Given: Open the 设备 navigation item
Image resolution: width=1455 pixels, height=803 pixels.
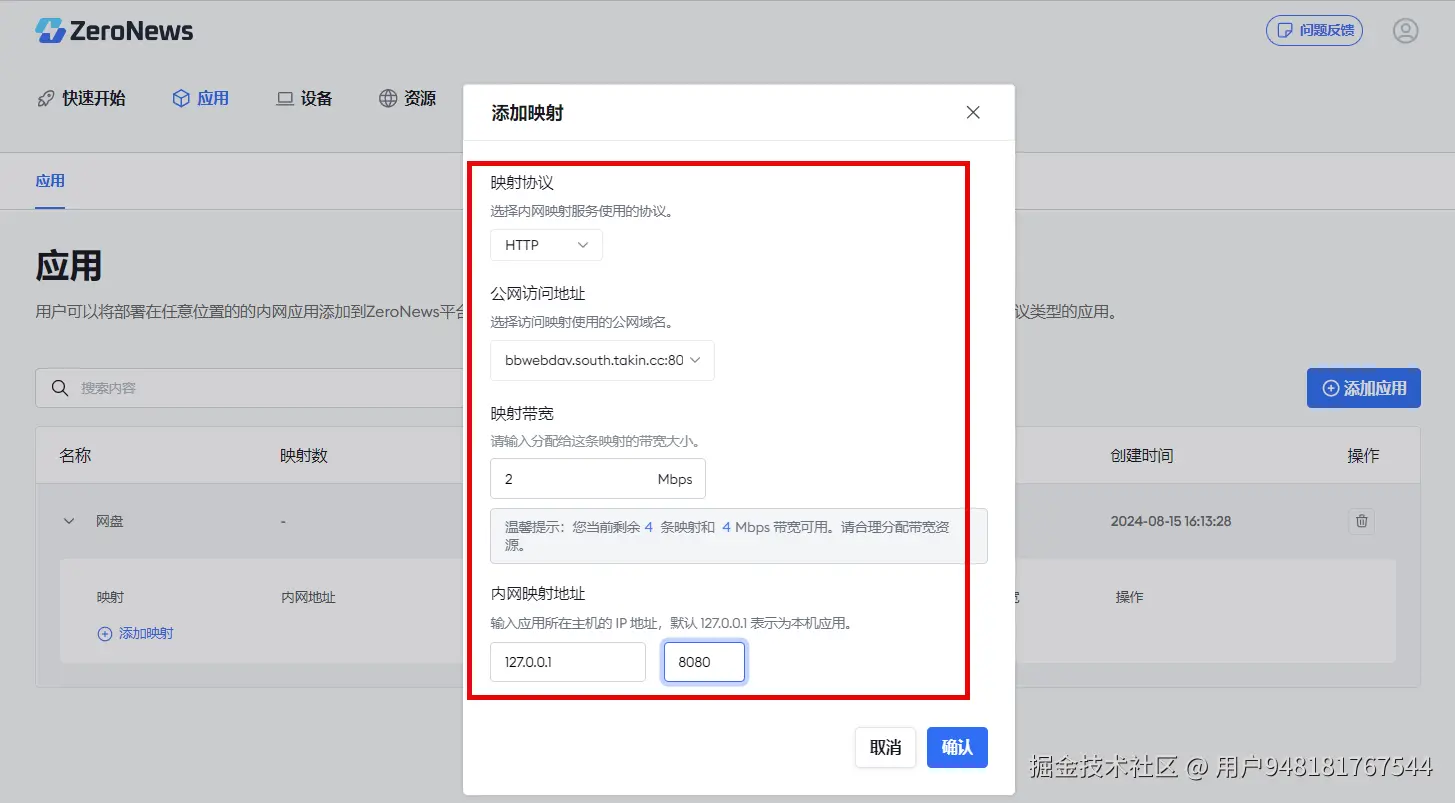Looking at the screenshot, I should click(305, 98).
